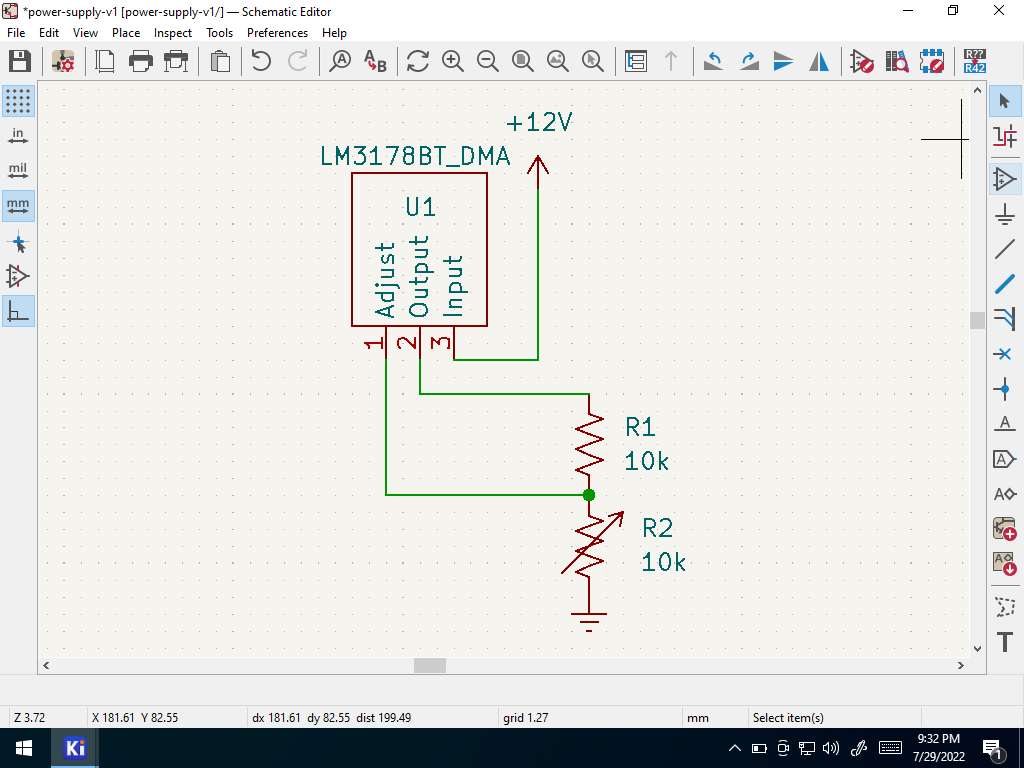Open the Place menu

pos(126,33)
